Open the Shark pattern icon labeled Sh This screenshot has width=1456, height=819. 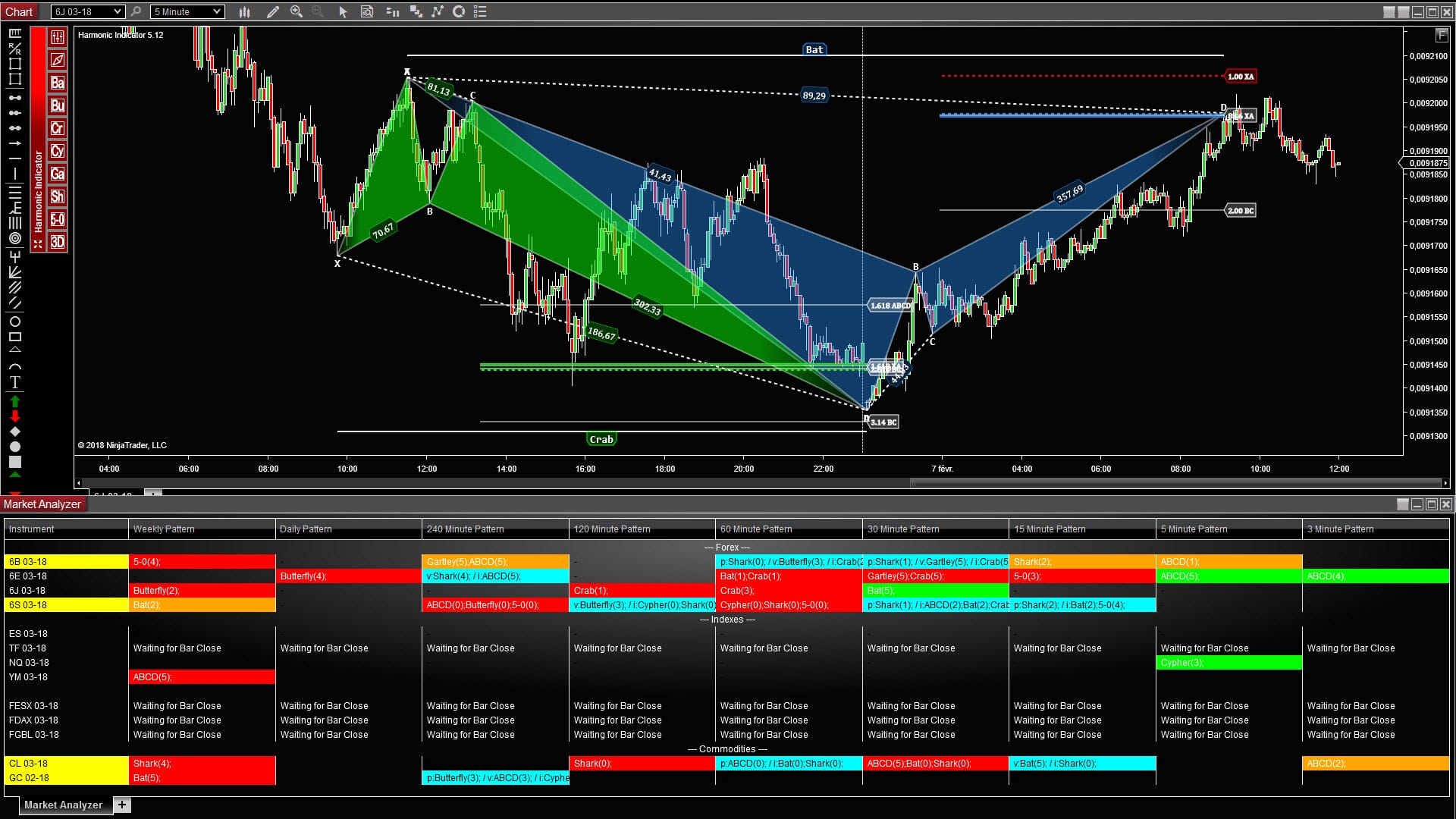[57, 196]
